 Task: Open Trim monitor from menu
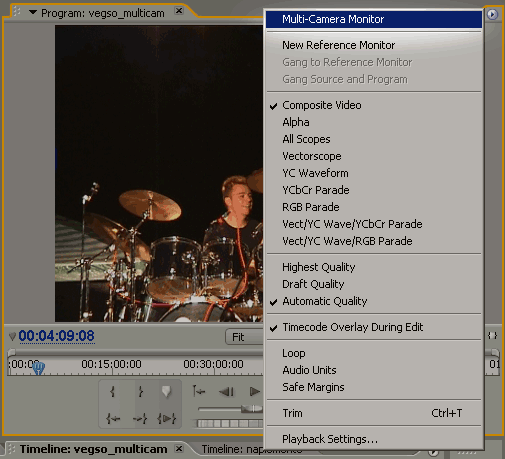pos(374,413)
